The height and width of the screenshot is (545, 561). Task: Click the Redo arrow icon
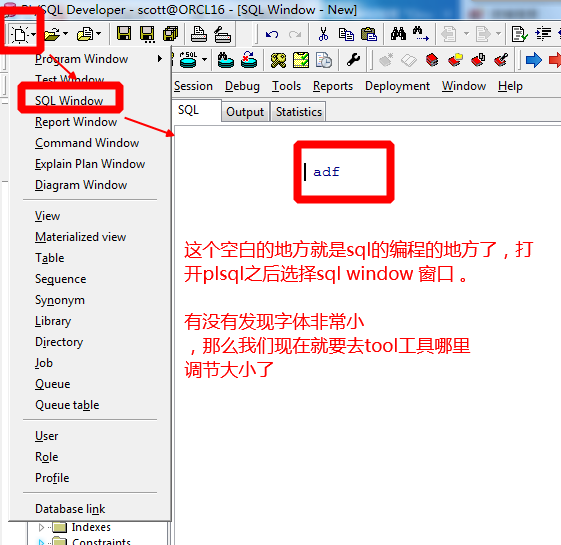click(295, 35)
